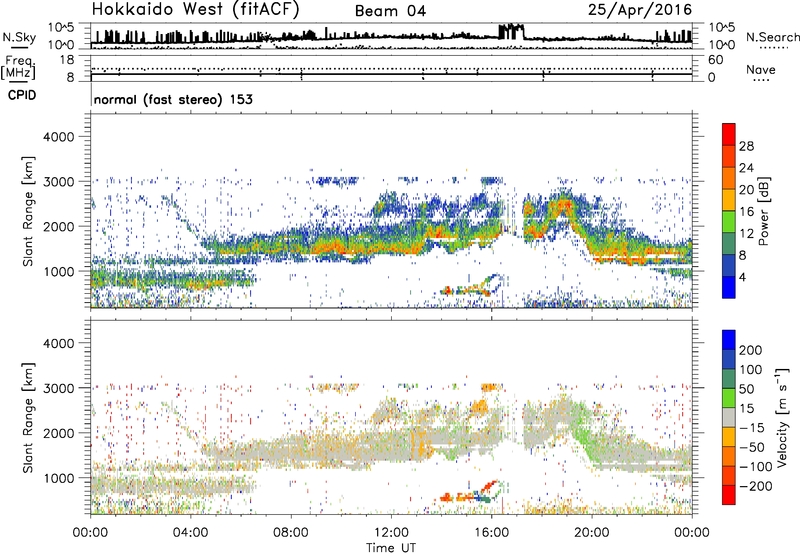Click the "N.Search" legend label
This screenshot has height=554, width=800.
coord(773,37)
